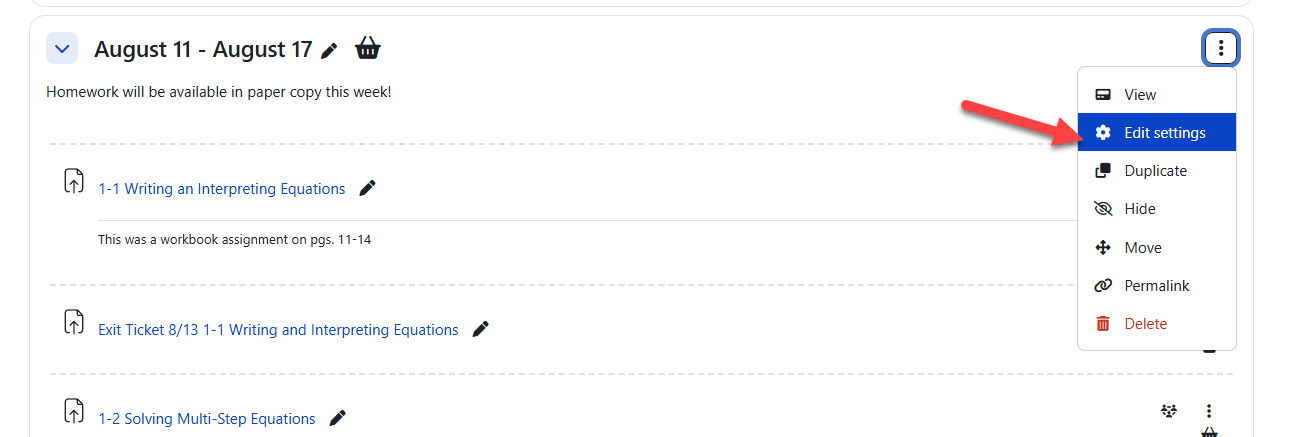The height and width of the screenshot is (437, 1291).
Task: Select Move from the section menu
Action: [1142, 248]
